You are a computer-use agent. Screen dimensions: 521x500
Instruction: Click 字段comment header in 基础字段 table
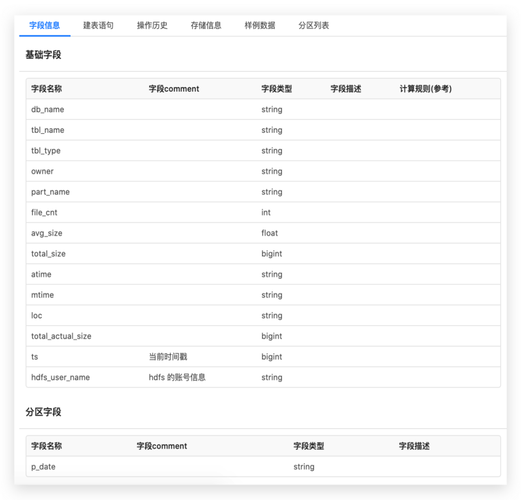tap(174, 89)
